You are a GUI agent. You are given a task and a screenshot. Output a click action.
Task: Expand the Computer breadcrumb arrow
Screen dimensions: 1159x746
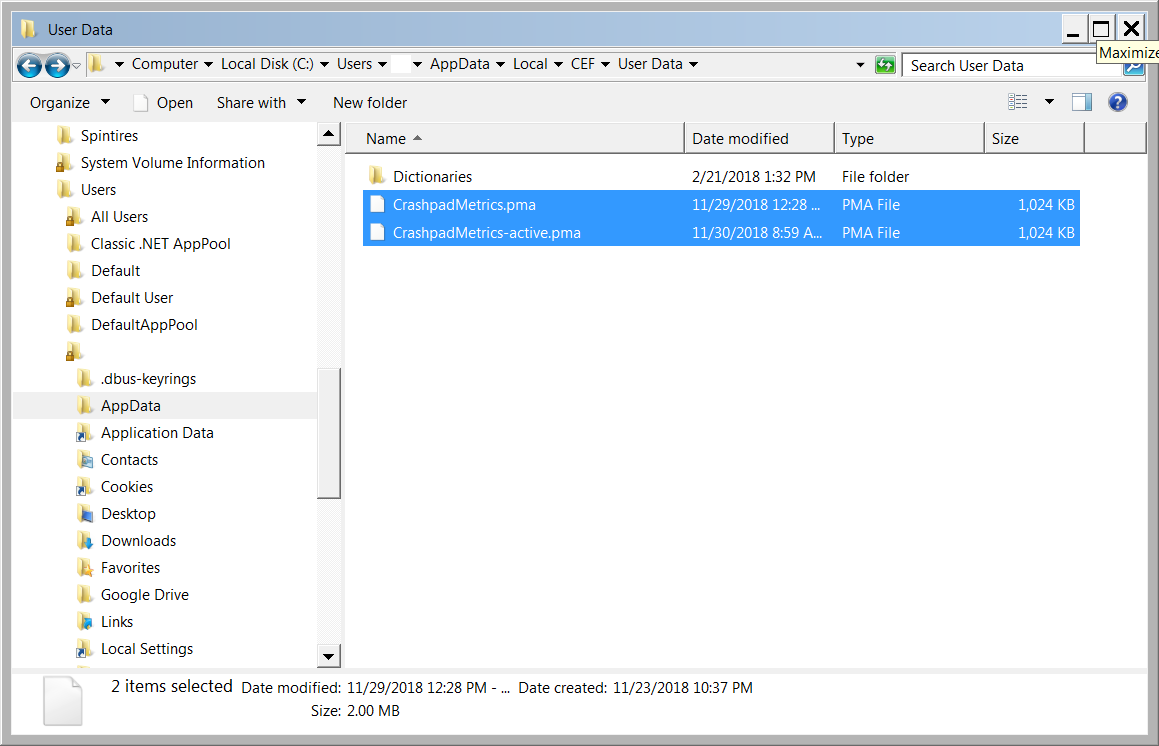[208, 64]
